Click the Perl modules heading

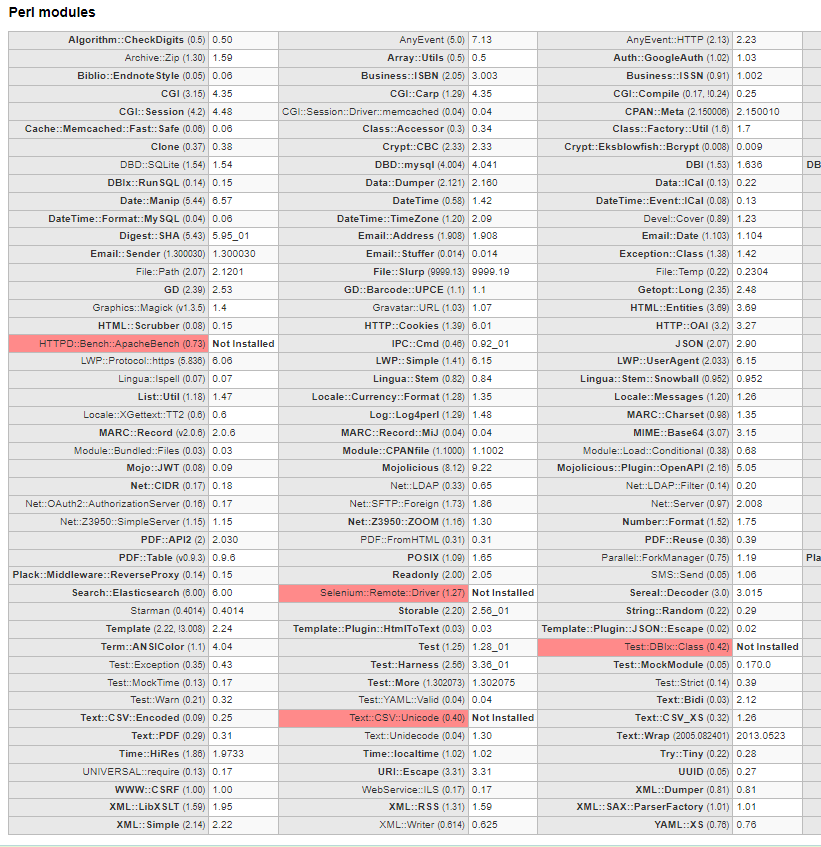[x=52, y=13]
